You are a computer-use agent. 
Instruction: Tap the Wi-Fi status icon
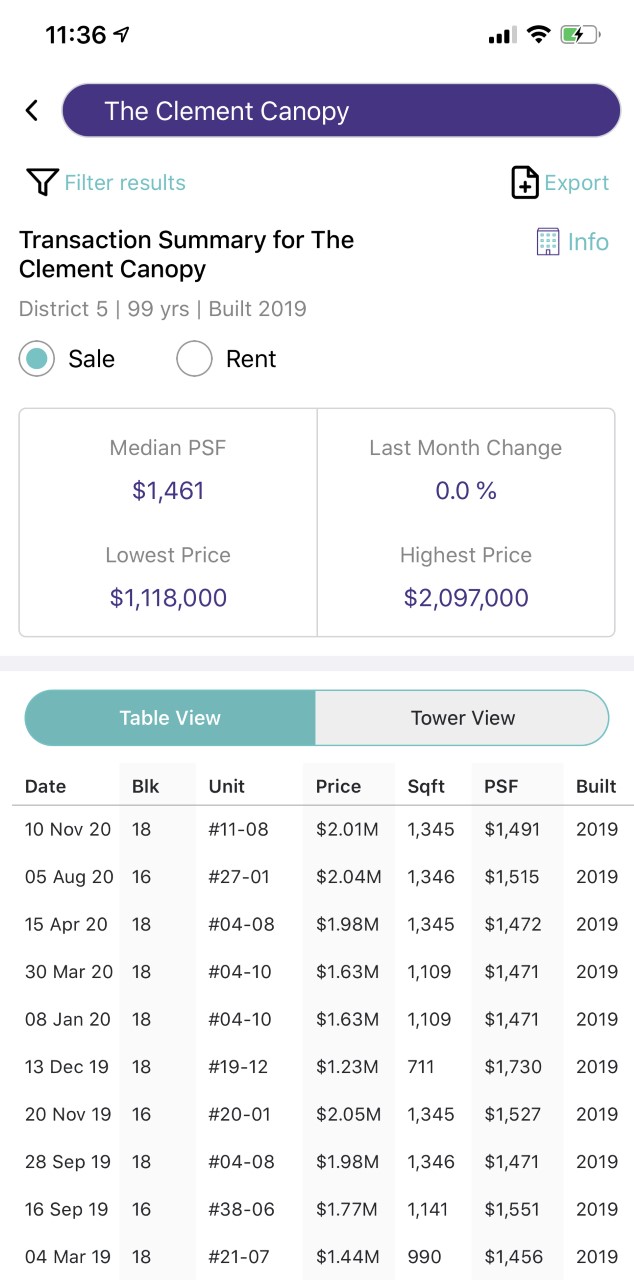(539, 35)
